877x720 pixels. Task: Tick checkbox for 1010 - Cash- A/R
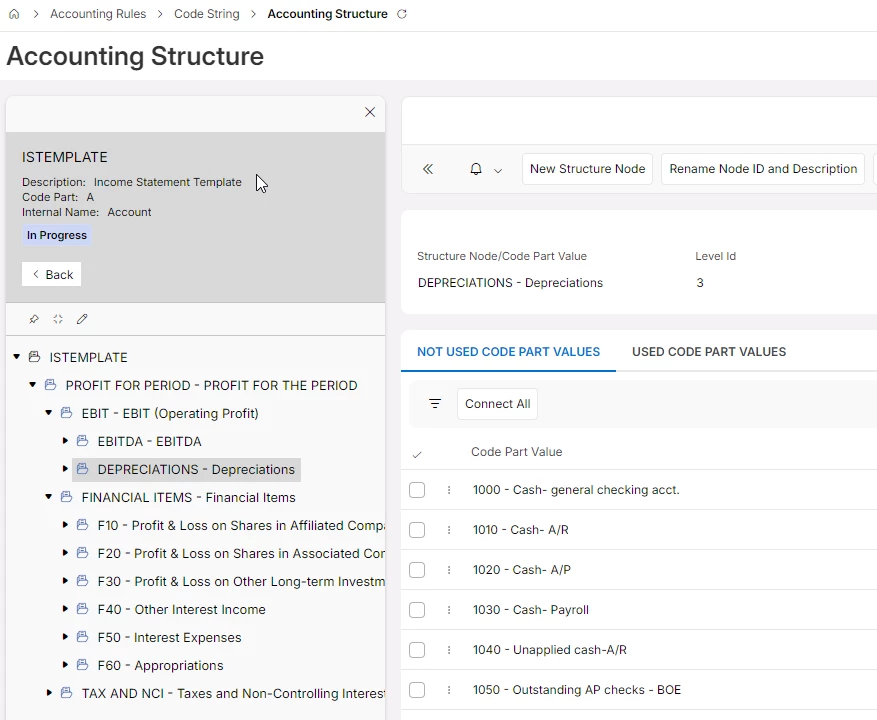[417, 530]
